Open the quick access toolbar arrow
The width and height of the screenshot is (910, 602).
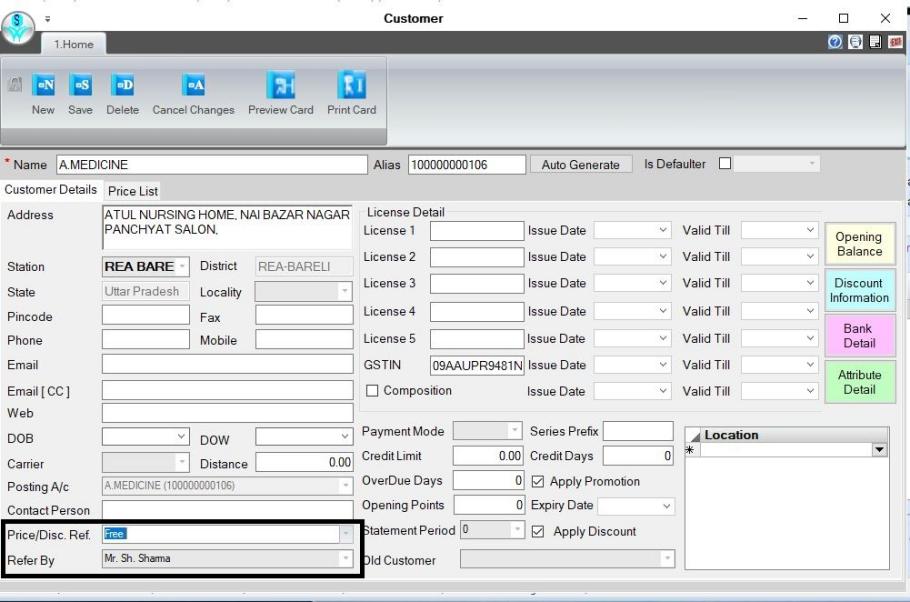pyautogui.click(x=48, y=19)
